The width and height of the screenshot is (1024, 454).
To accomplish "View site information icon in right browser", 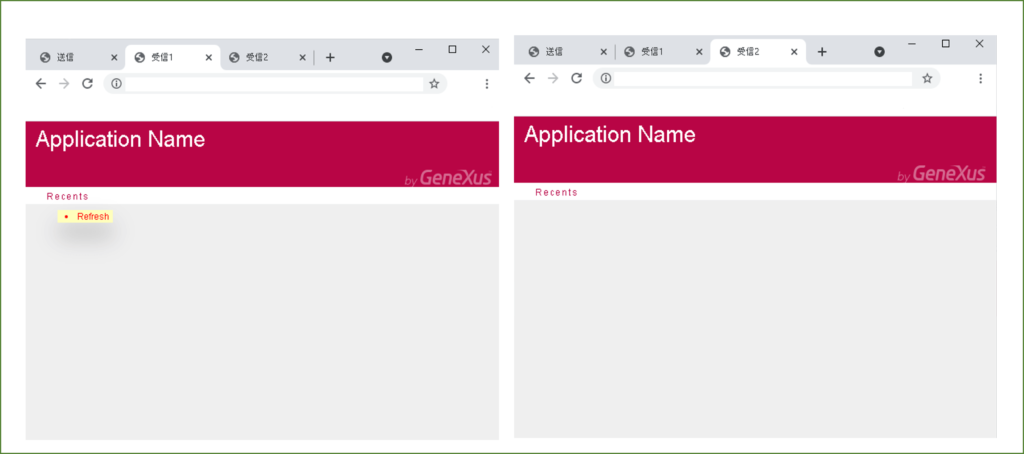I will 606,78.
